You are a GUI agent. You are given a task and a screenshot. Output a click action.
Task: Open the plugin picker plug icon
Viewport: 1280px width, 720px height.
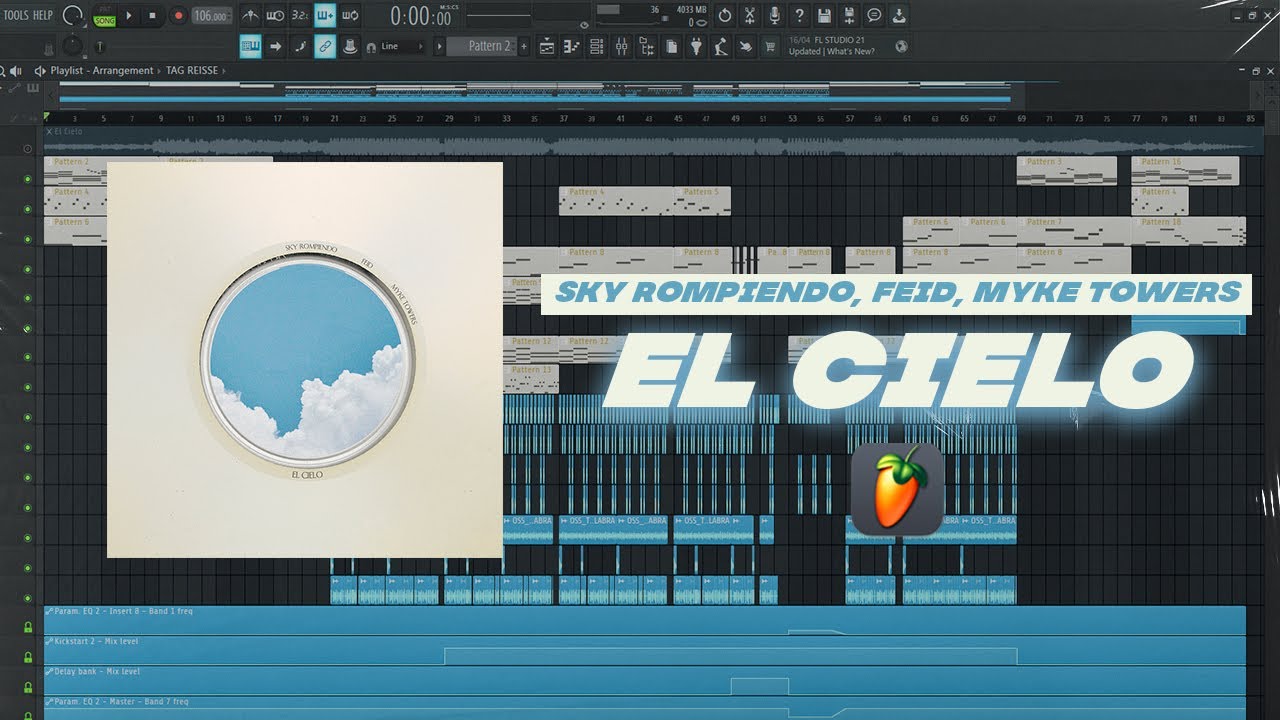pos(696,46)
